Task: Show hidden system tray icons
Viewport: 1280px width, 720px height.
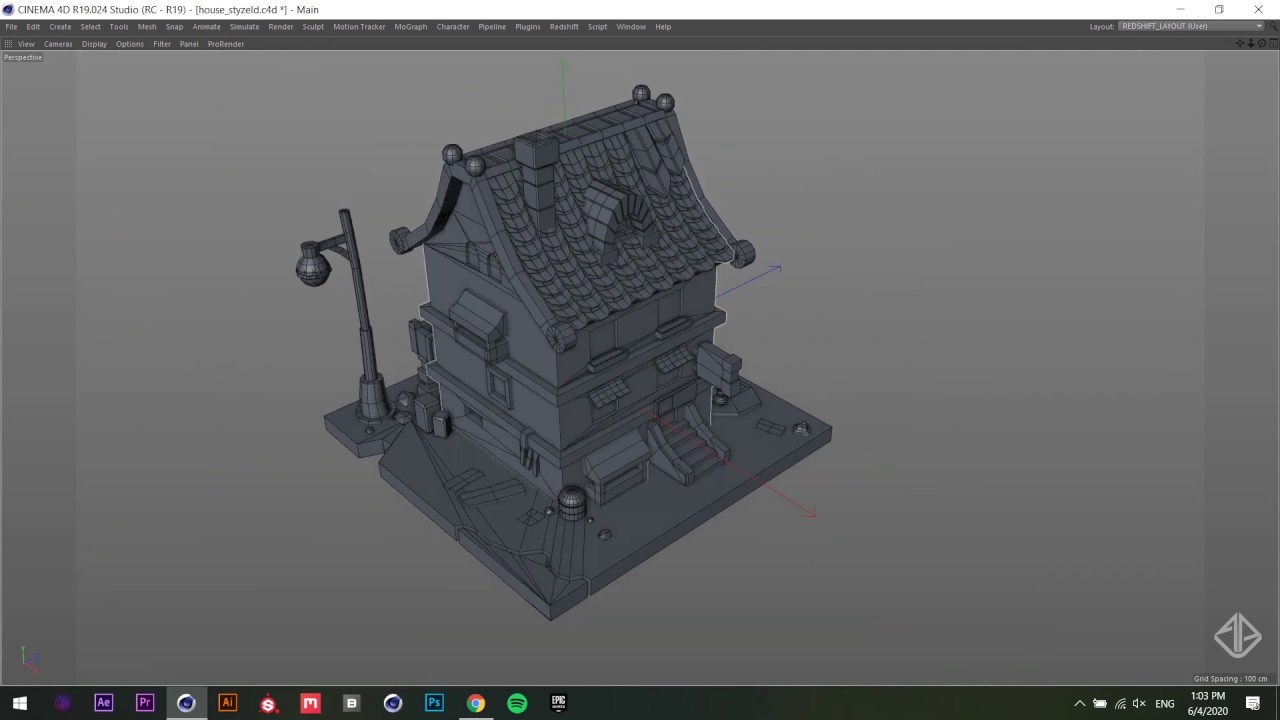Action: coord(1079,704)
